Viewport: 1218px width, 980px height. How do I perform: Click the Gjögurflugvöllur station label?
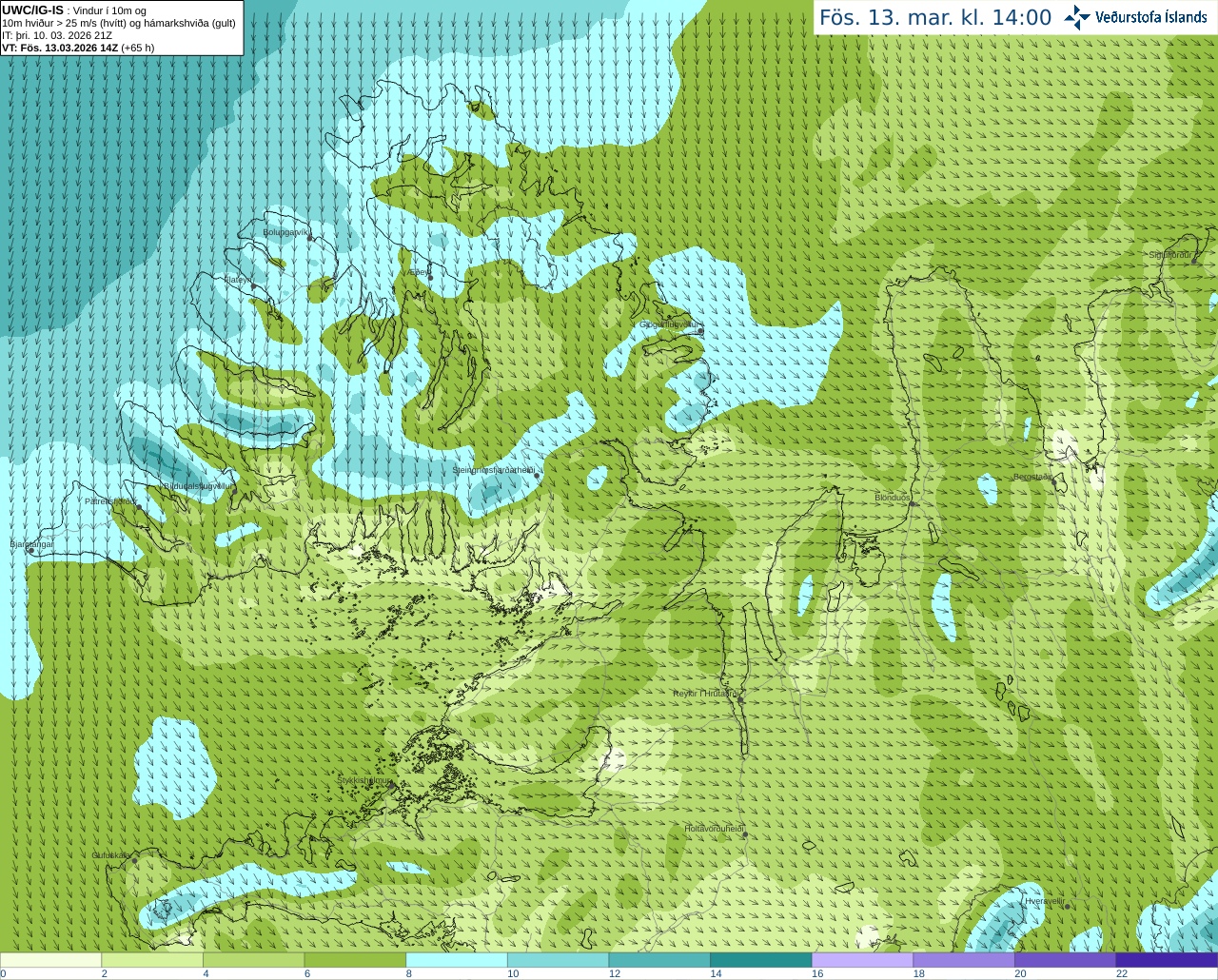coord(670,324)
